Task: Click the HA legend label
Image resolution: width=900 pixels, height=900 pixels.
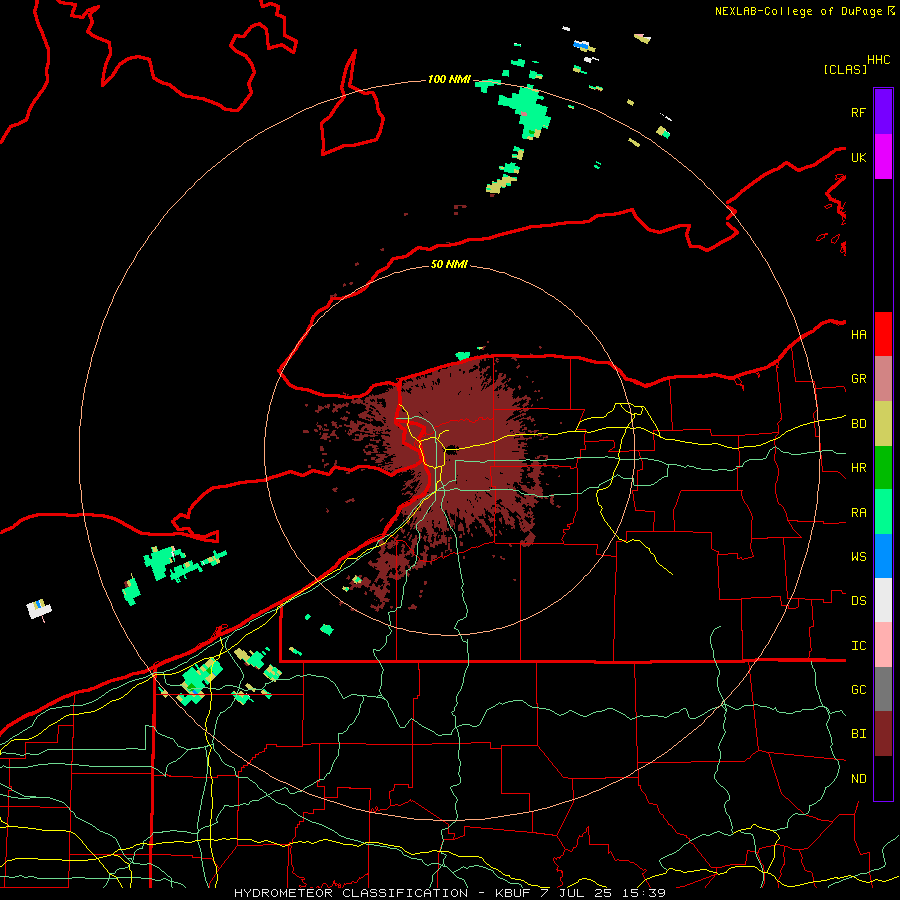Action: click(x=858, y=335)
